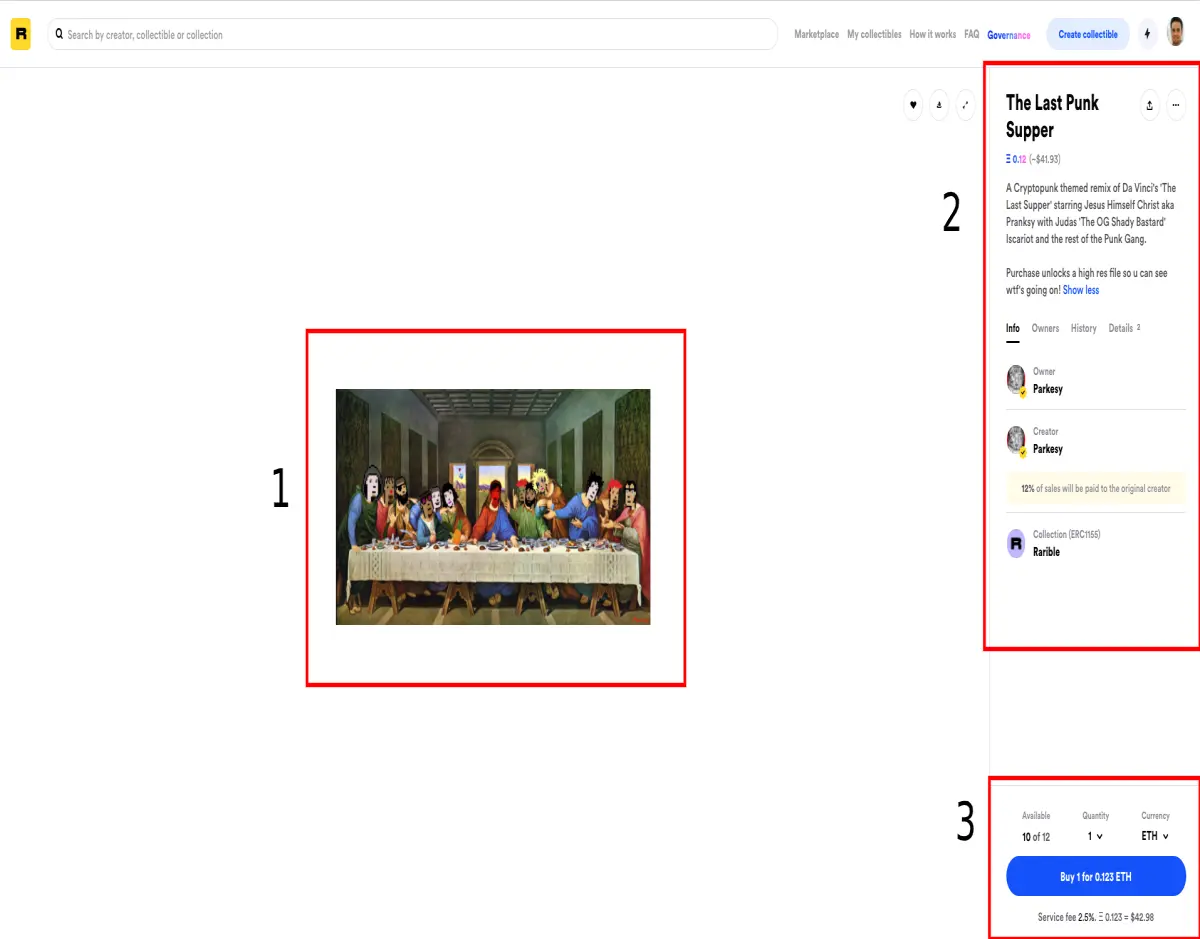Click the Creator avatar for Parkesy
This screenshot has height=939, width=1200.
click(1016, 440)
